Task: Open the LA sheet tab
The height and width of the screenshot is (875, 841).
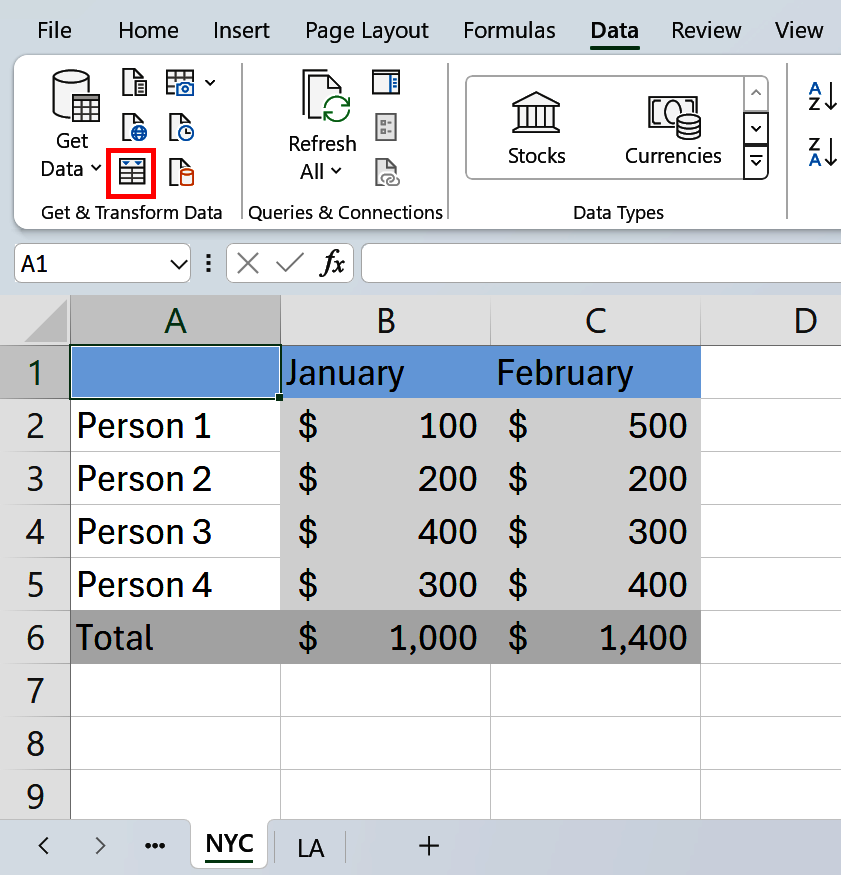Action: pyautogui.click(x=310, y=846)
